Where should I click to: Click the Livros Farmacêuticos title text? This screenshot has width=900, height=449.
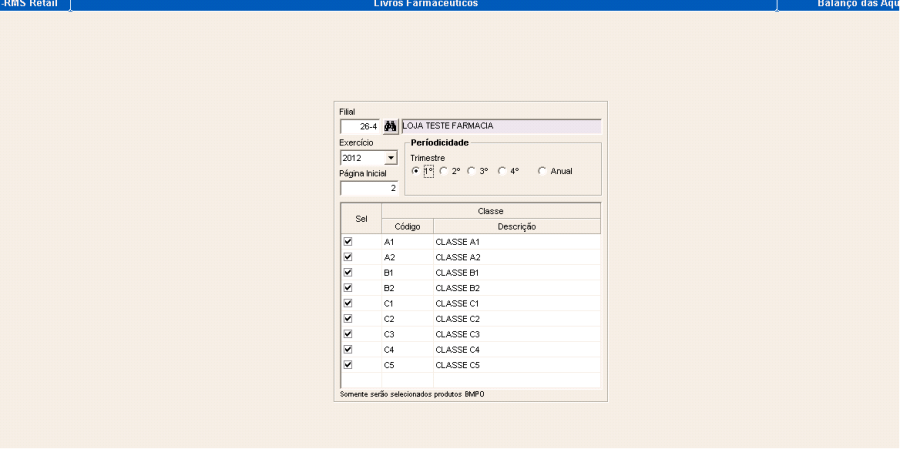tap(425, 3)
